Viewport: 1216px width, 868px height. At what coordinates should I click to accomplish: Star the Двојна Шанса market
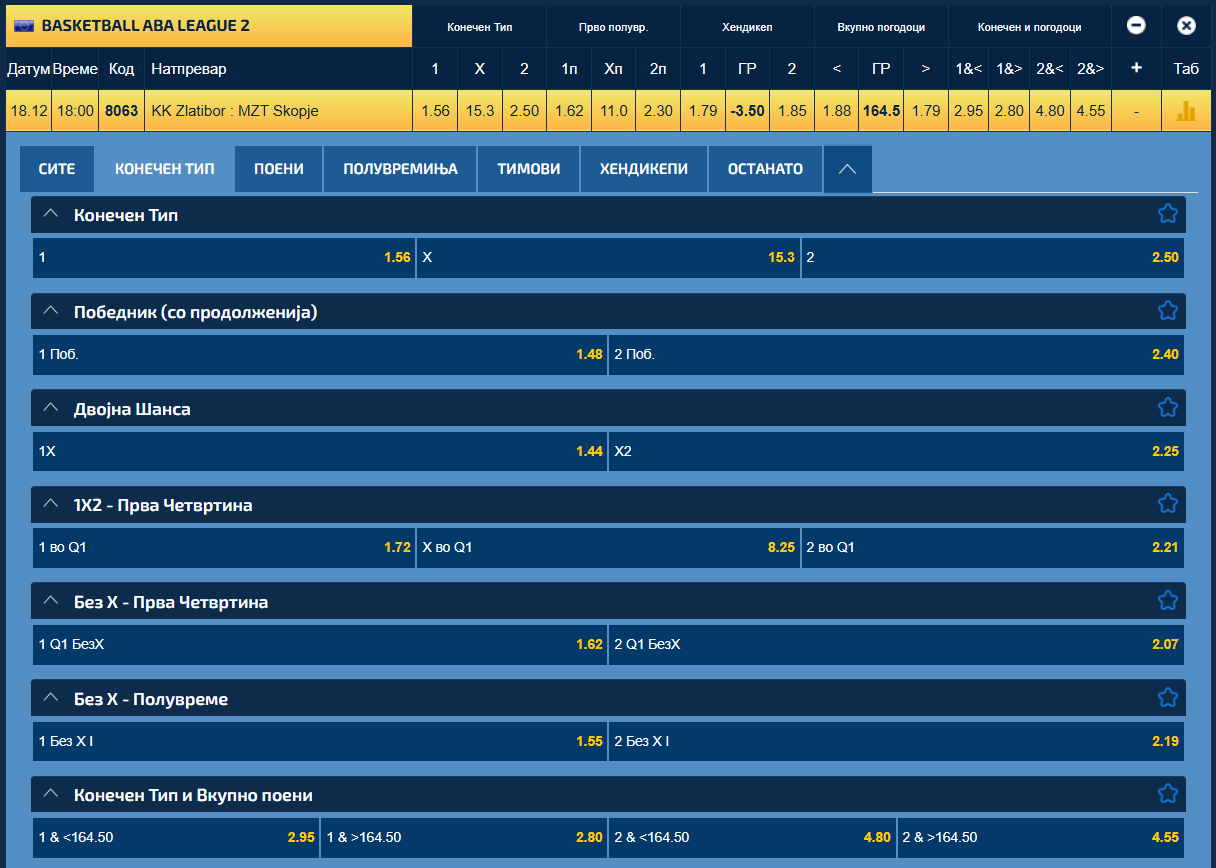coord(1167,408)
